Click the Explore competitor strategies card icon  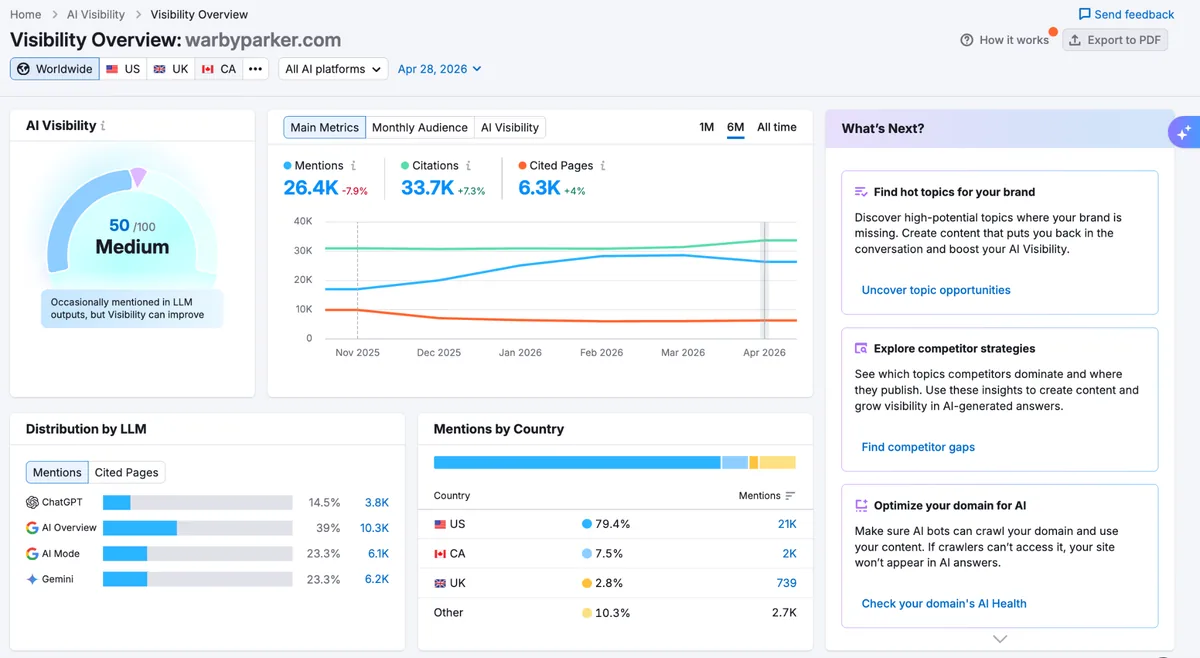tap(861, 349)
